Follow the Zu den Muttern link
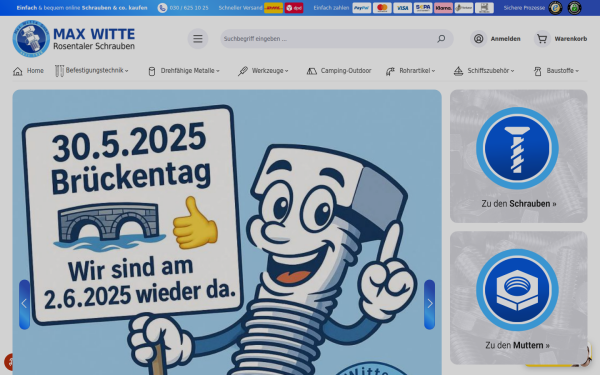600x375 pixels. pyautogui.click(x=517, y=346)
